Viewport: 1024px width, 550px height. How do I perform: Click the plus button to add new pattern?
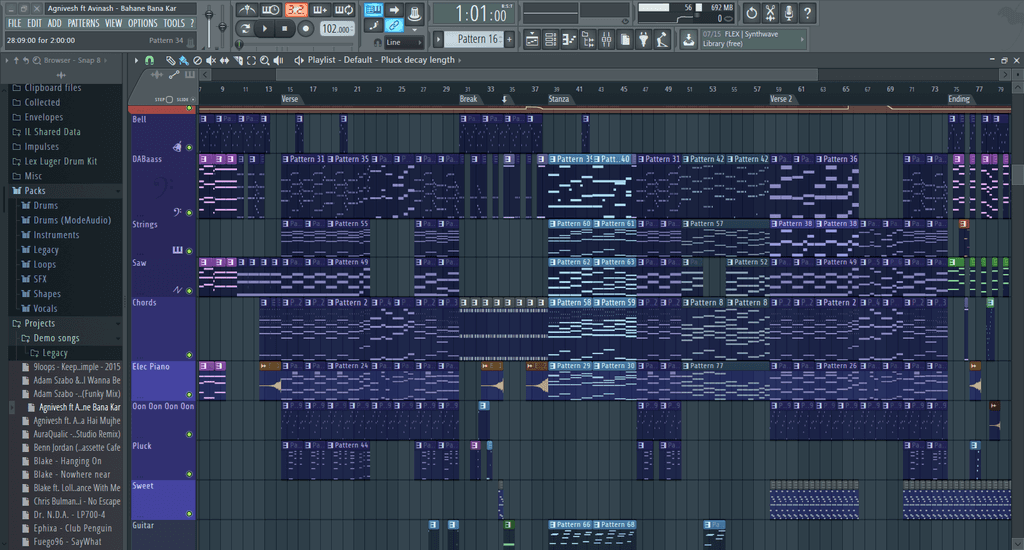[x=509, y=39]
